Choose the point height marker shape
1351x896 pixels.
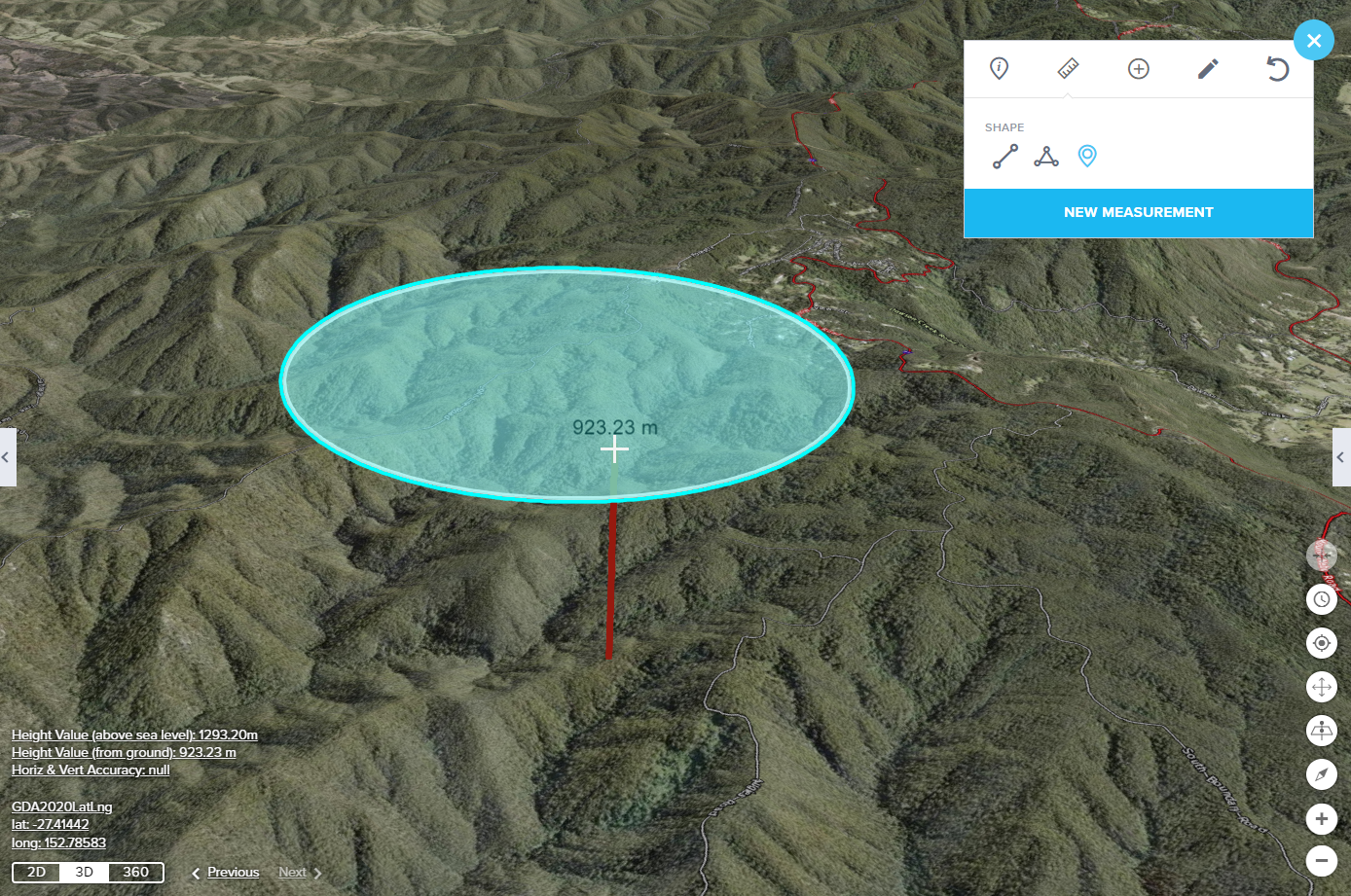(x=1087, y=156)
